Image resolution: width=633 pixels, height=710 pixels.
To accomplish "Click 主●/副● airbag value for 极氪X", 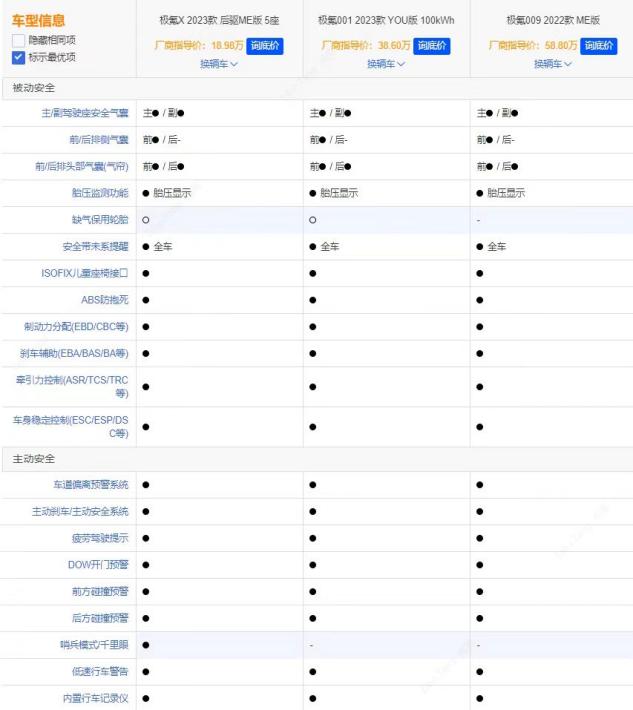I will (163, 113).
